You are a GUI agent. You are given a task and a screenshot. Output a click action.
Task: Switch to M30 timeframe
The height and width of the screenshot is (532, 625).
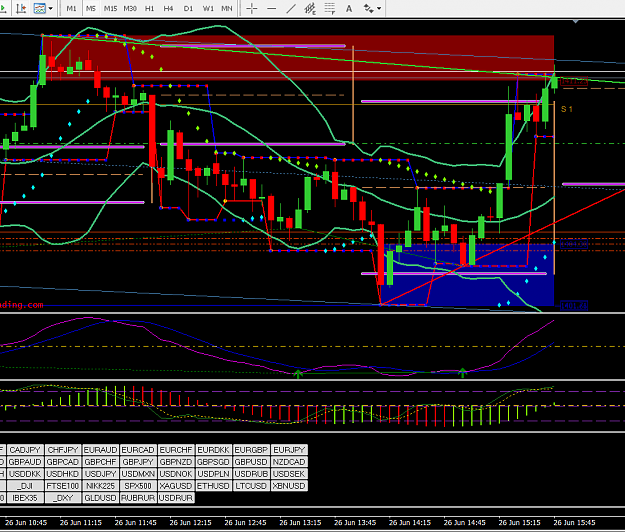click(130, 8)
